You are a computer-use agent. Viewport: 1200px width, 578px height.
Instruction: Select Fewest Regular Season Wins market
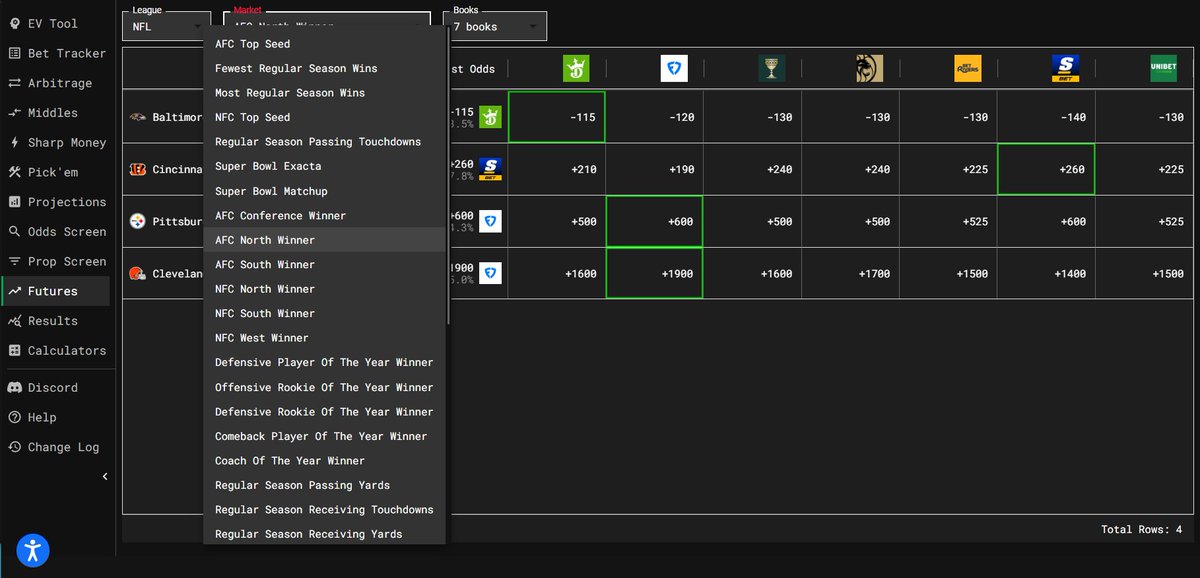point(325,68)
